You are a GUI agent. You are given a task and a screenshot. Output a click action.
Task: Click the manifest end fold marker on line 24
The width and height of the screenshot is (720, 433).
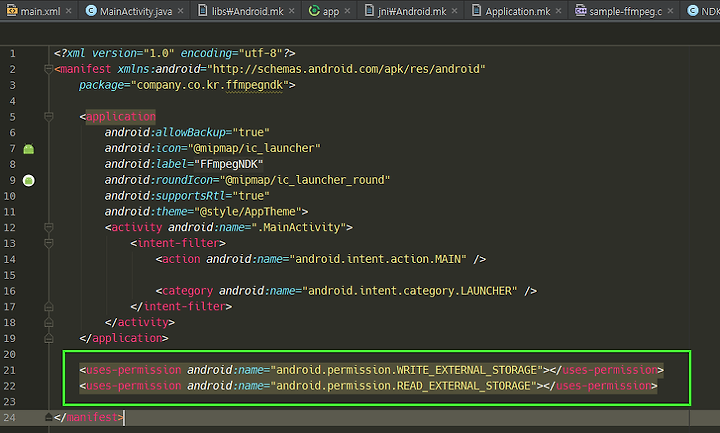tap(48, 417)
